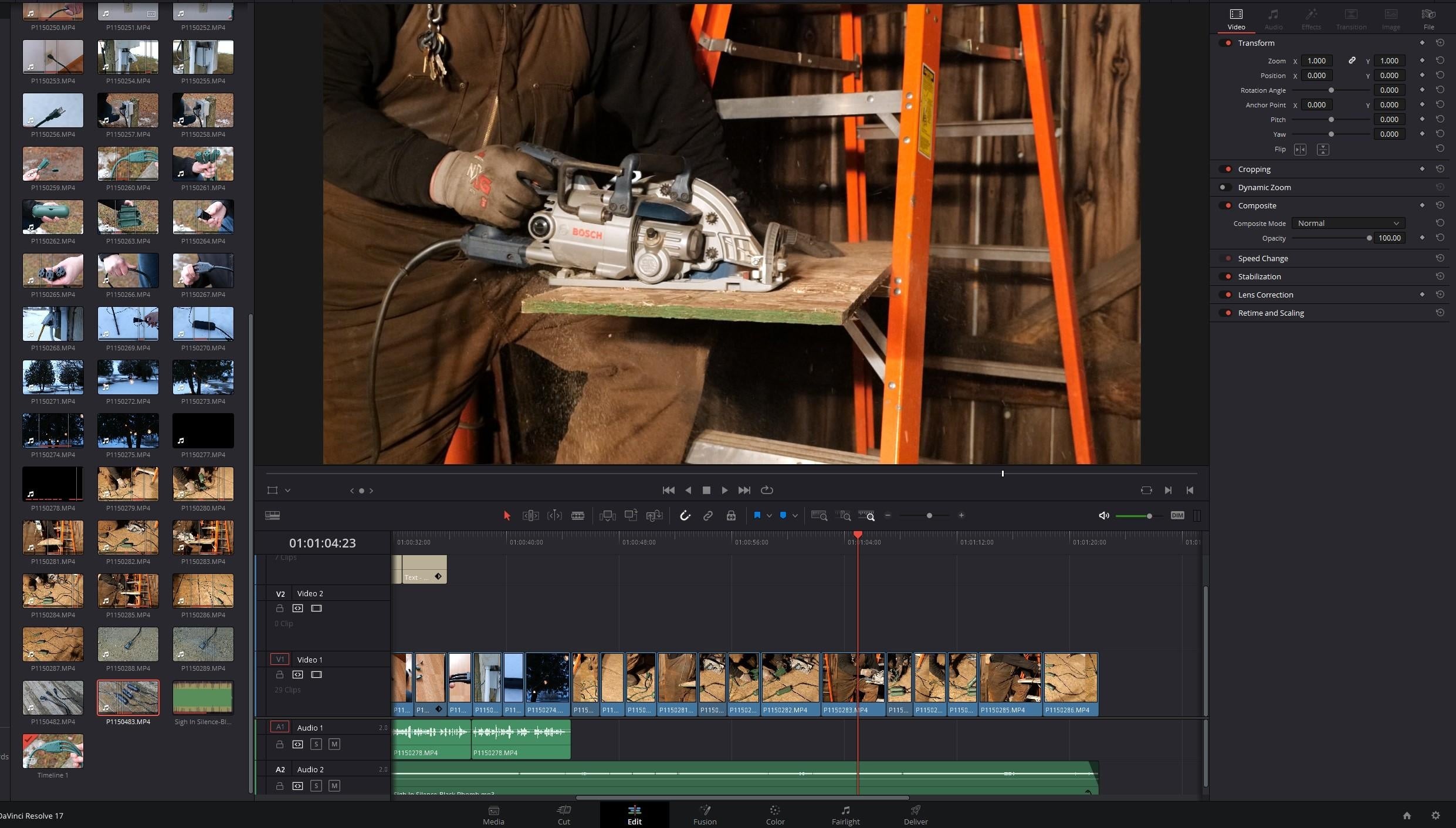Switch to the Audio inspector tab
The height and width of the screenshot is (828, 1456).
pyautogui.click(x=1273, y=19)
